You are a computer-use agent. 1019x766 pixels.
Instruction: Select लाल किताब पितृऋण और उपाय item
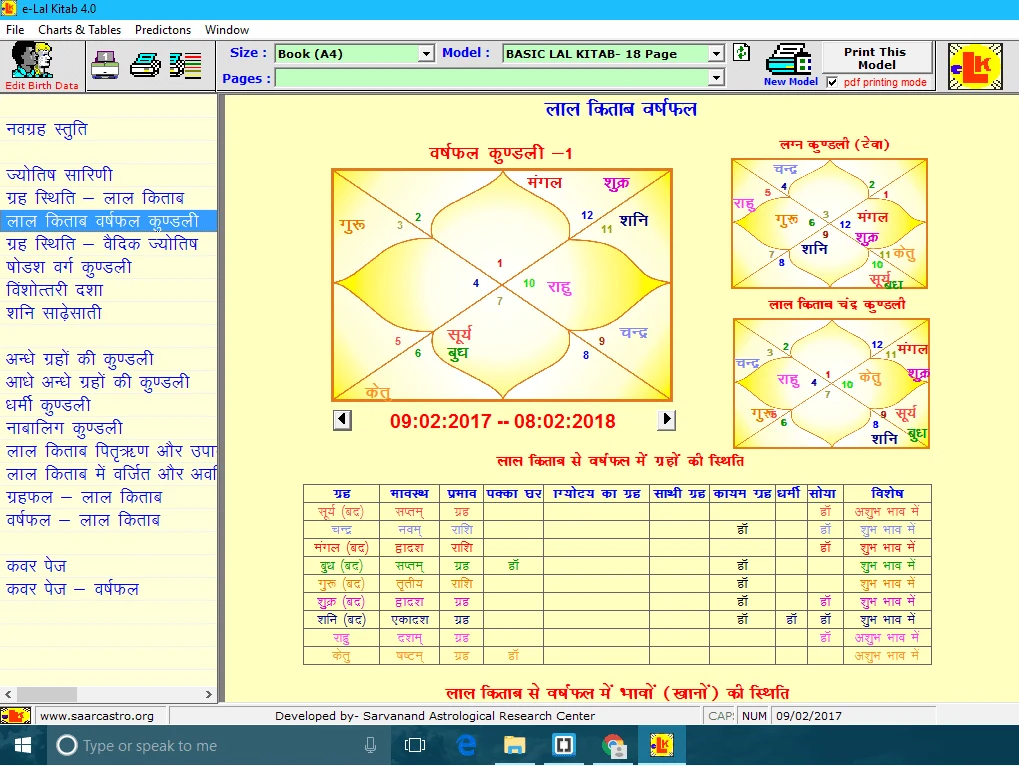point(109,451)
